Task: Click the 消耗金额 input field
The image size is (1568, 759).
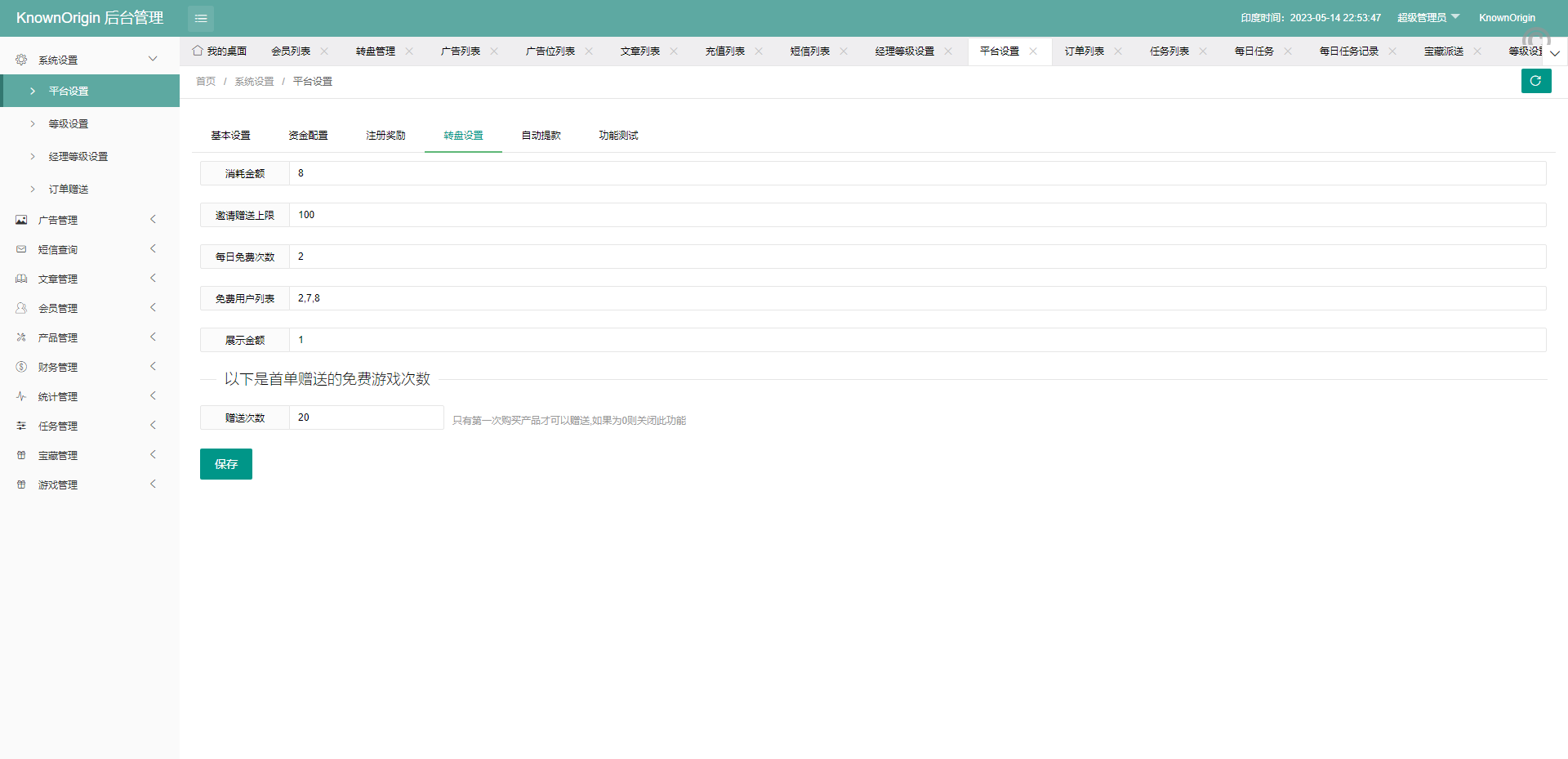Action: pyautogui.click(x=916, y=173)
